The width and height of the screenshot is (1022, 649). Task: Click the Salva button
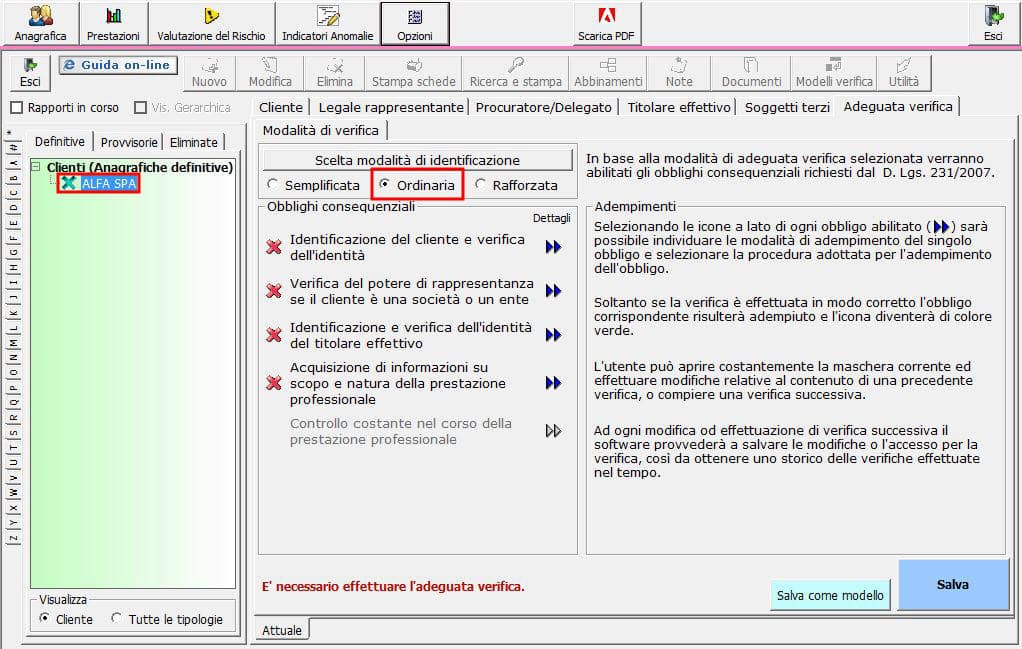click(953, 584)
